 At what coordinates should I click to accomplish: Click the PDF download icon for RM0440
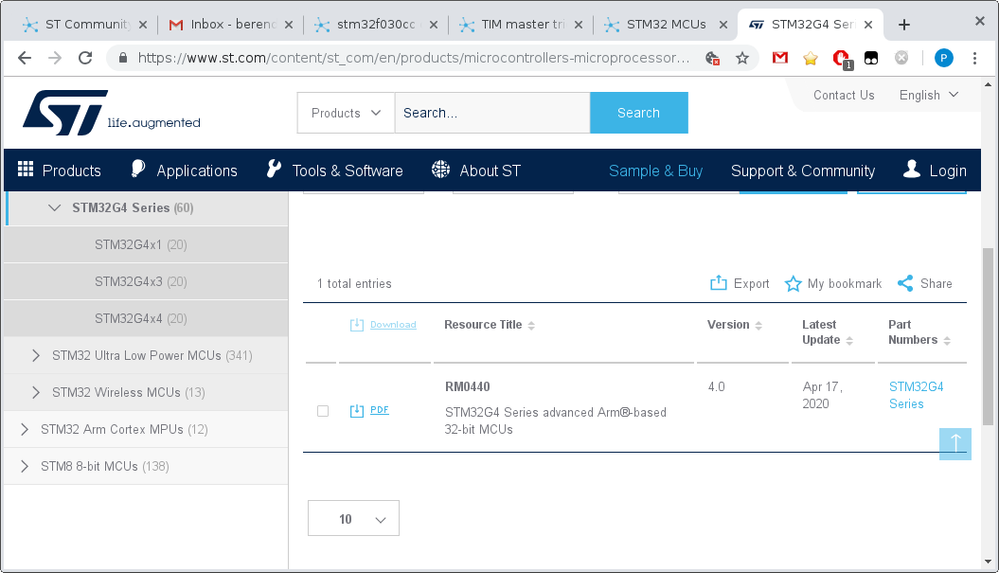tap(357, 410)
